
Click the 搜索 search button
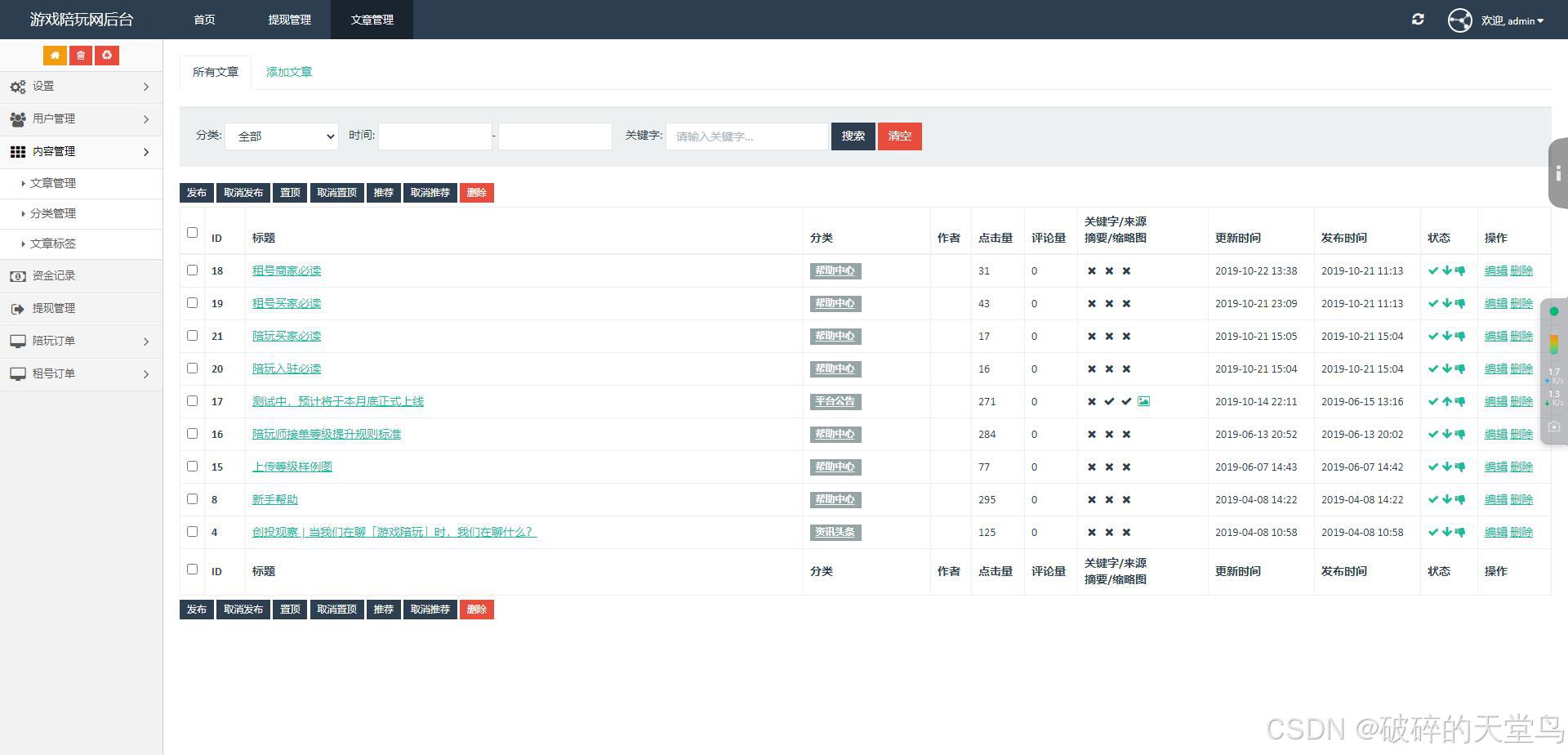pyautogui.click(x=853, y=136)
